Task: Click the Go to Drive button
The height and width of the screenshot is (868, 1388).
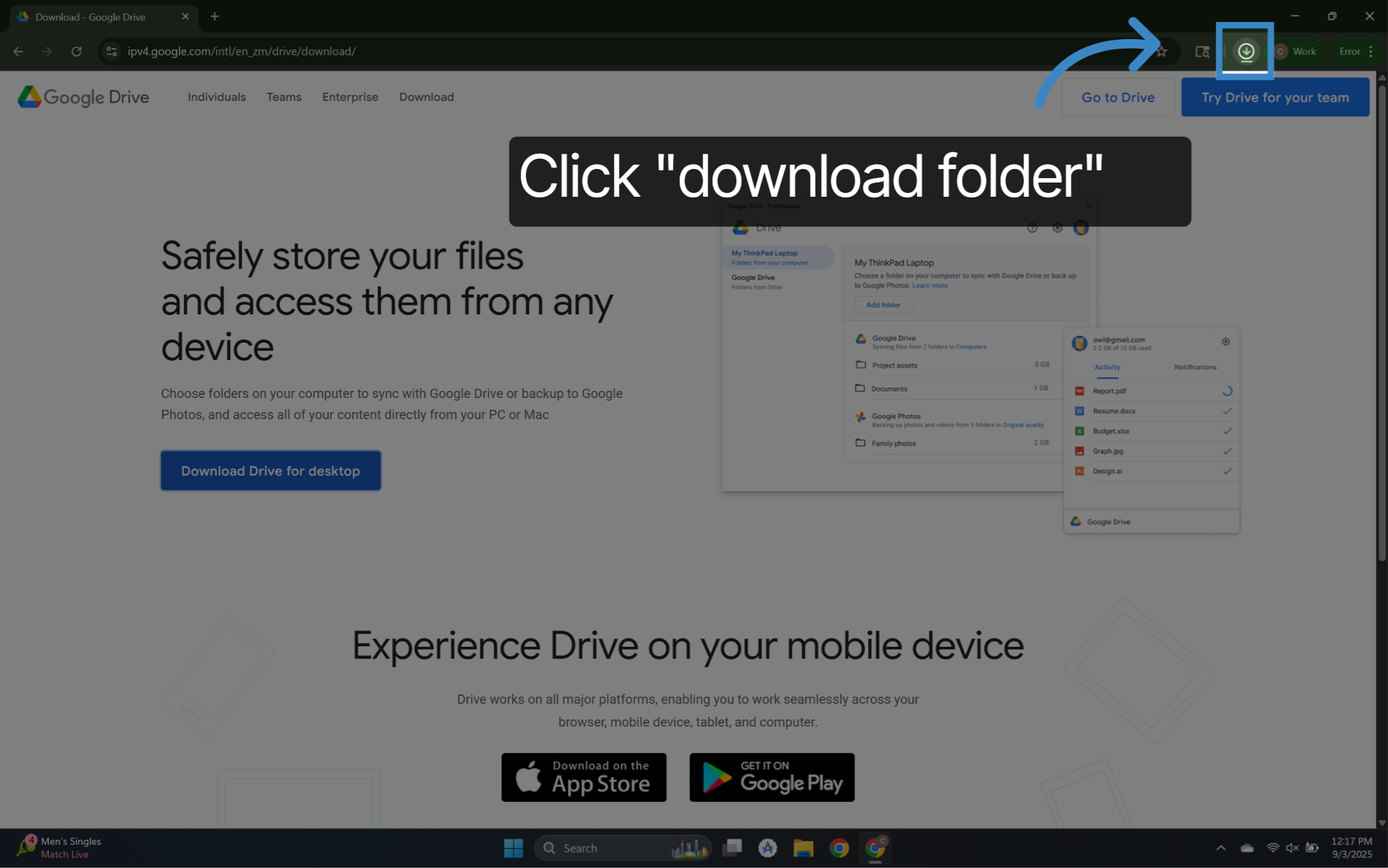Action: pos(1118,97)
